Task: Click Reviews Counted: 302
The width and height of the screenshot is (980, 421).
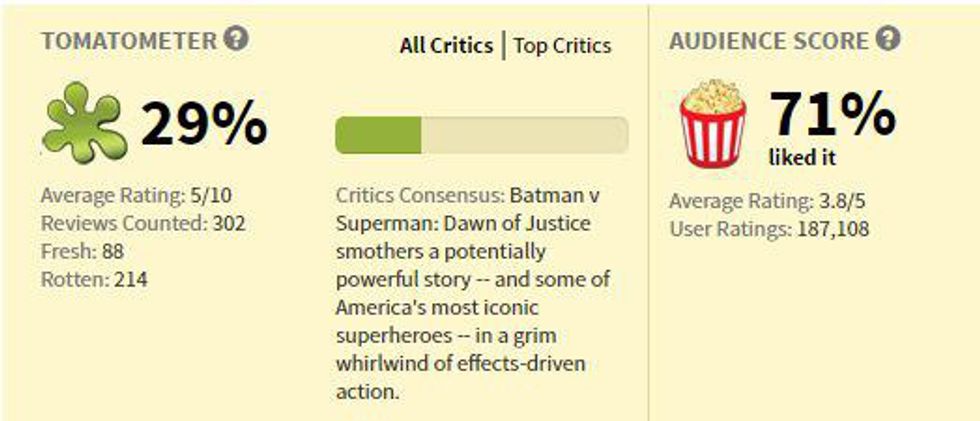Action: pos(143,223)
